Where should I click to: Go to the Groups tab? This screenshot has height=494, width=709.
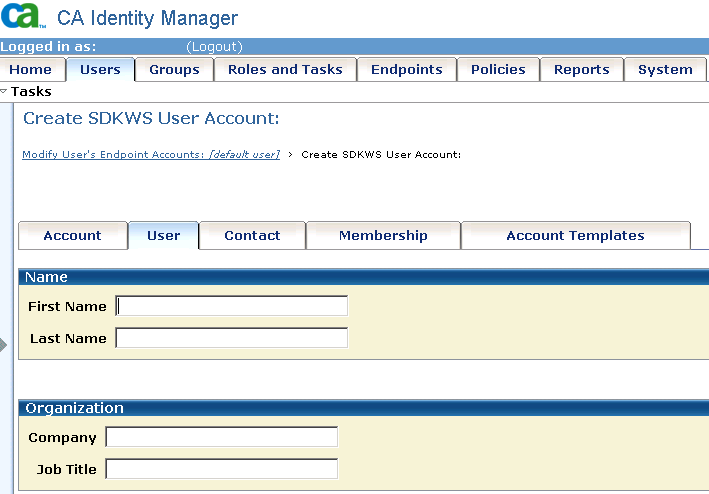click(174, 69)
